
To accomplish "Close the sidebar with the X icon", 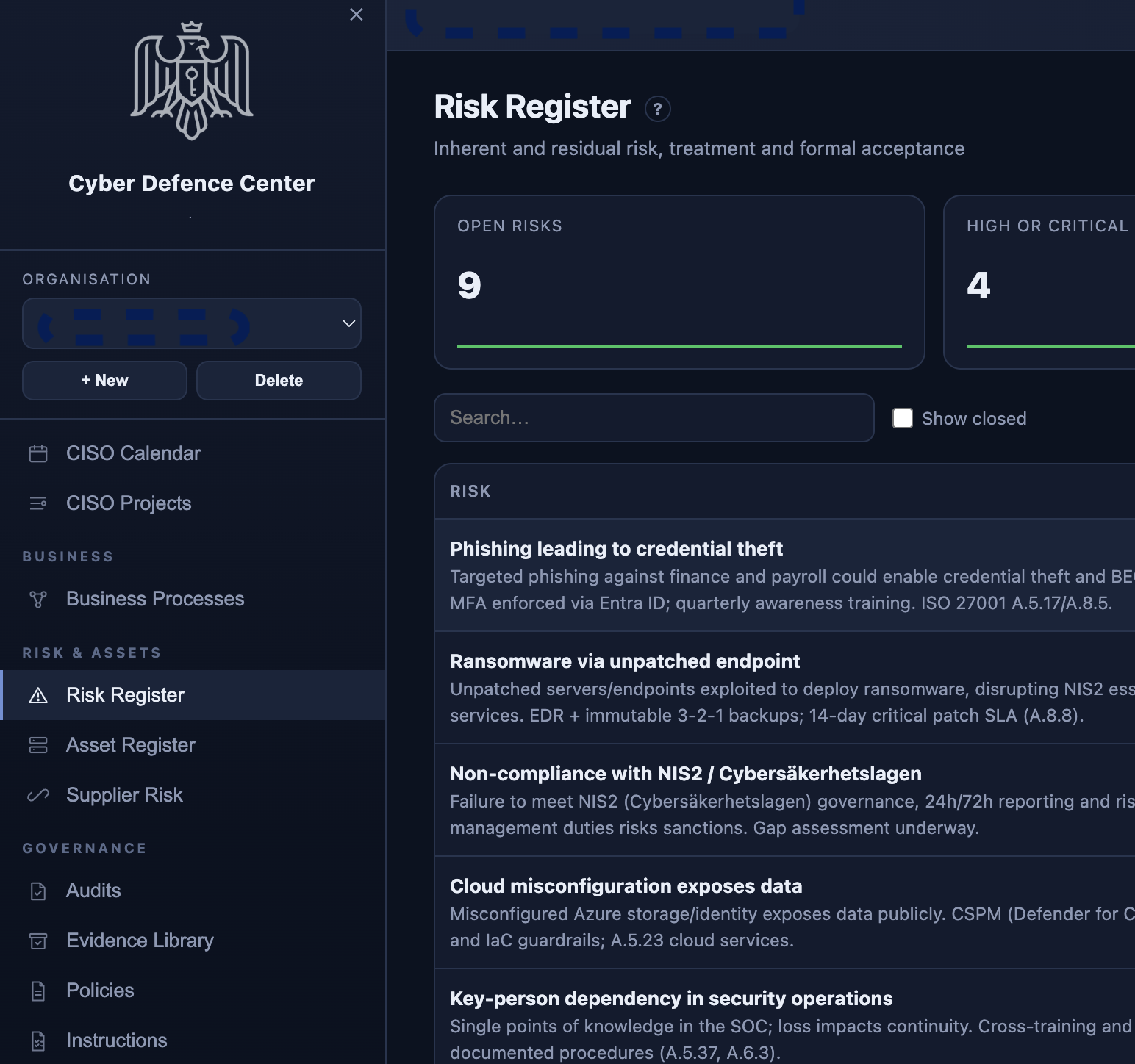I will click(357, 15).
